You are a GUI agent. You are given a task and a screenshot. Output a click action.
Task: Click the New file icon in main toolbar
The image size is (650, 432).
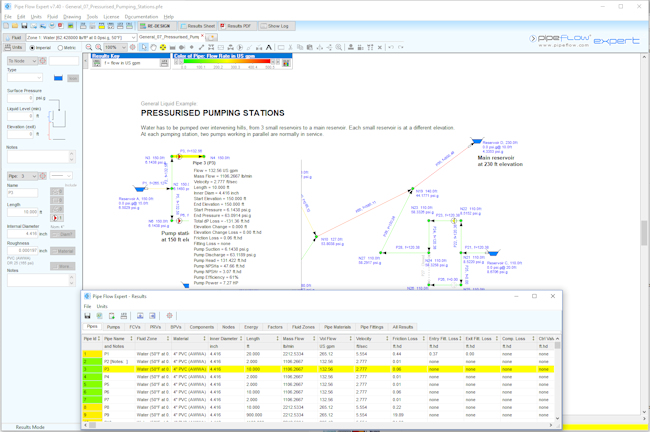tap(6, 26)
